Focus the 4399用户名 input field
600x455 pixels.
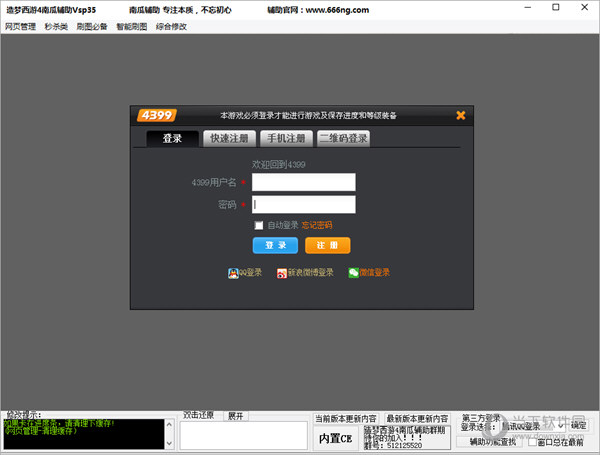point(303,182)
